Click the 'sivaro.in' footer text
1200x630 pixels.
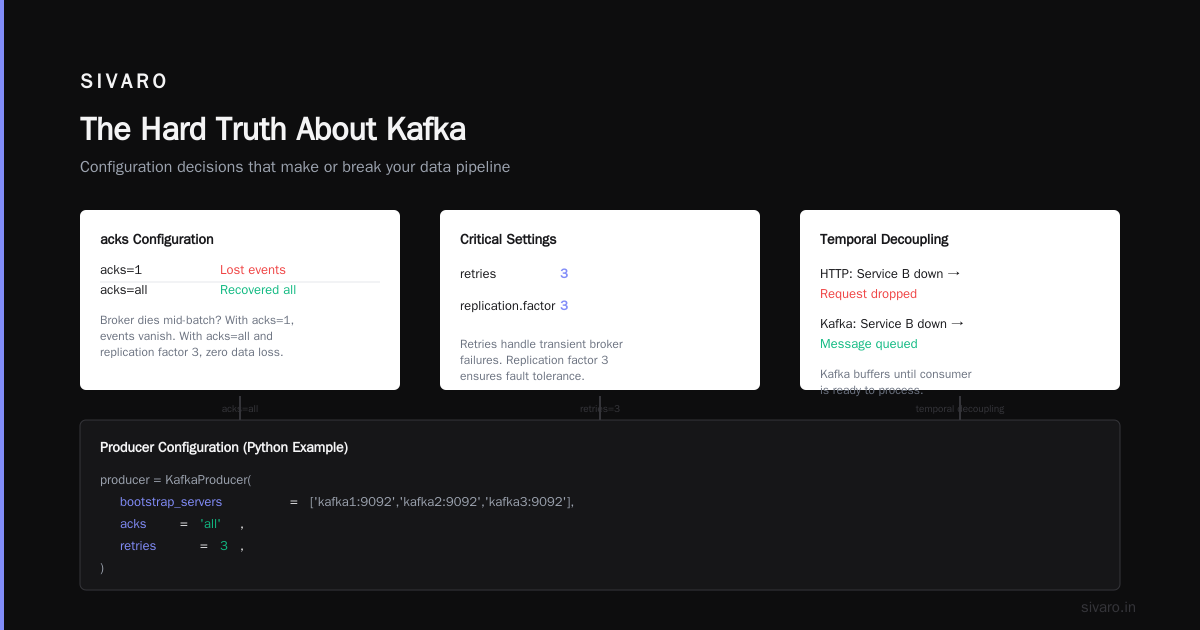tap(1108, 607)
